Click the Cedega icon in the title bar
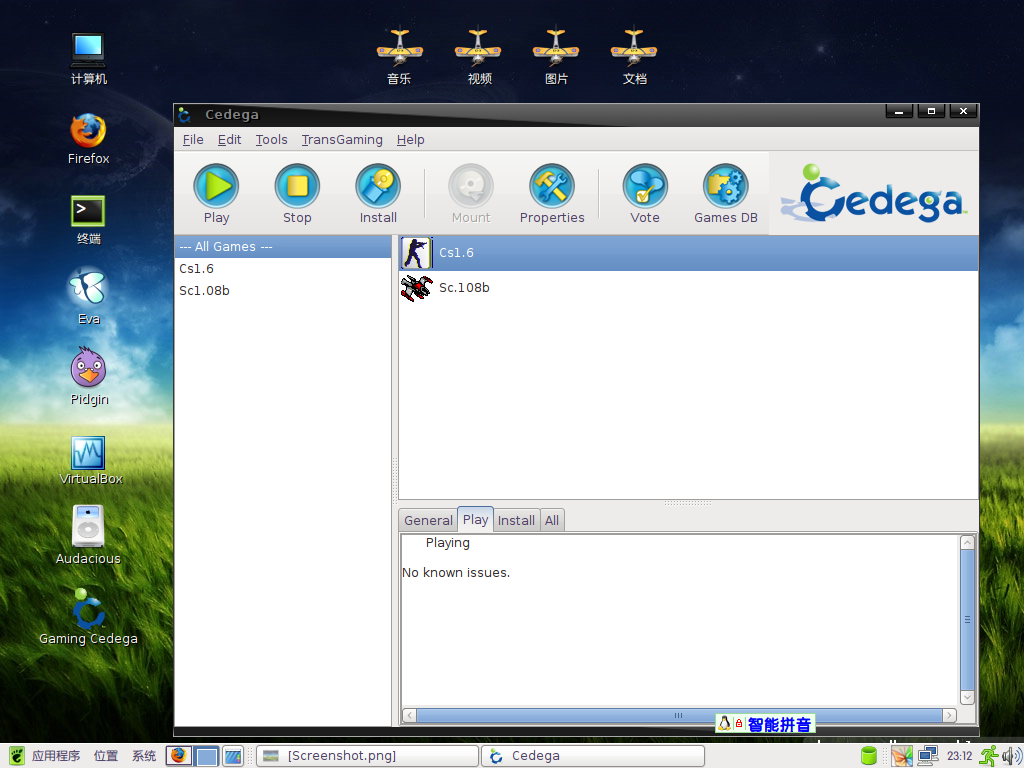 (185, 115)
